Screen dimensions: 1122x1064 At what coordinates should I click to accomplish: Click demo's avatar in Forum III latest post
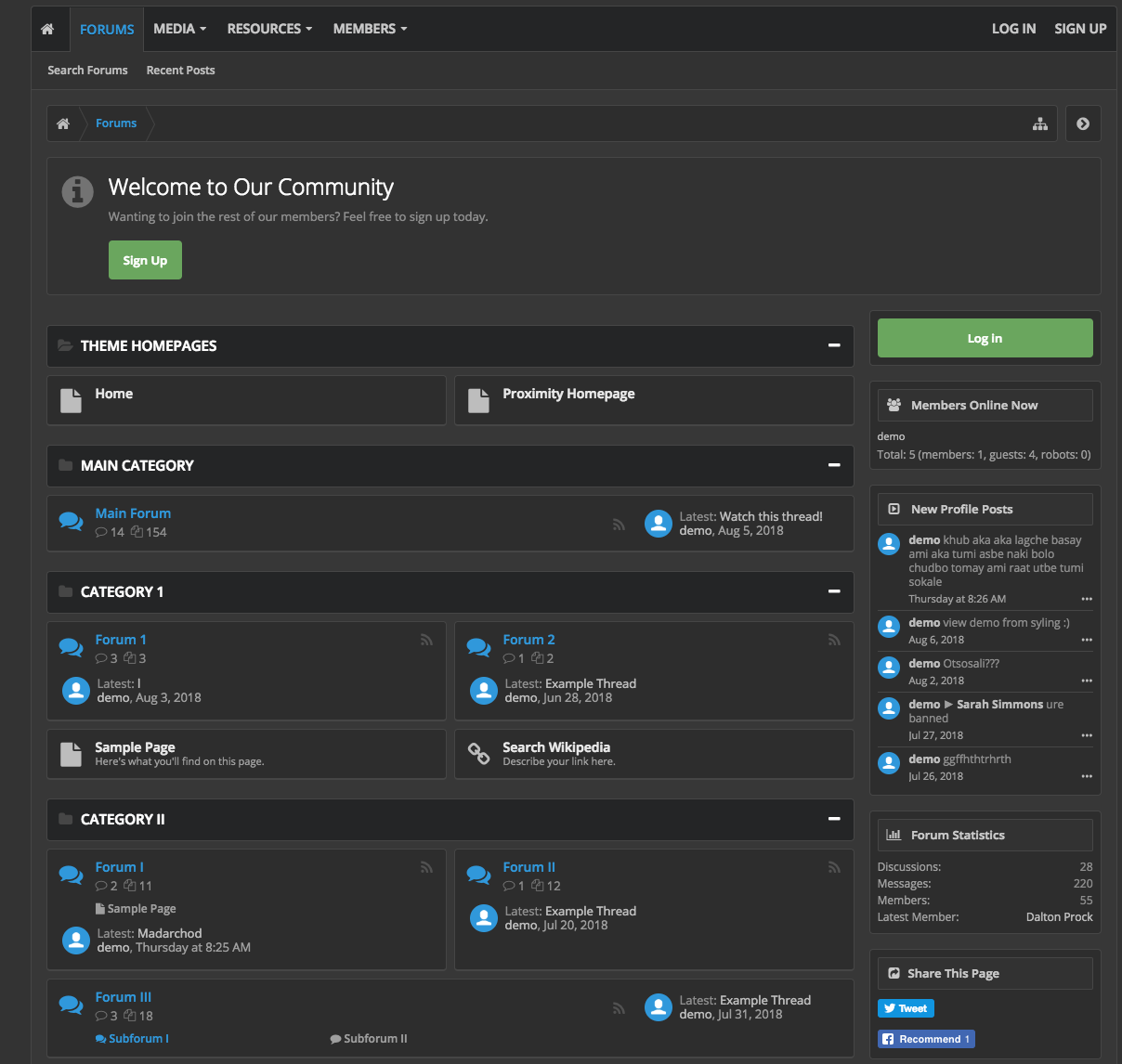(x=659, y=1007)
